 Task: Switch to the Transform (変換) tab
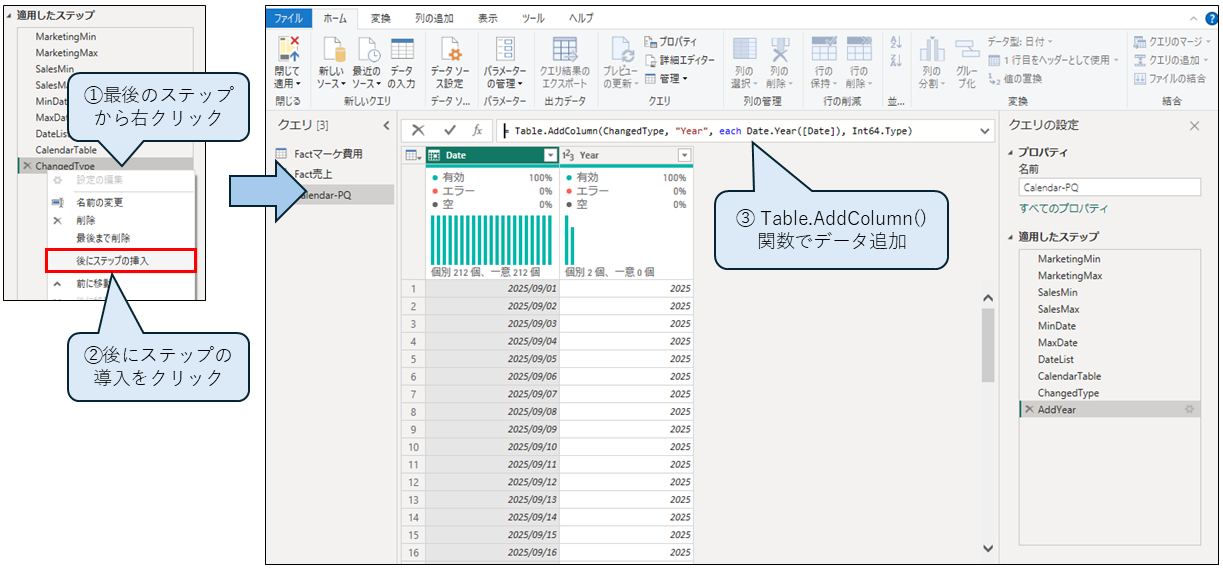point(381,18)
